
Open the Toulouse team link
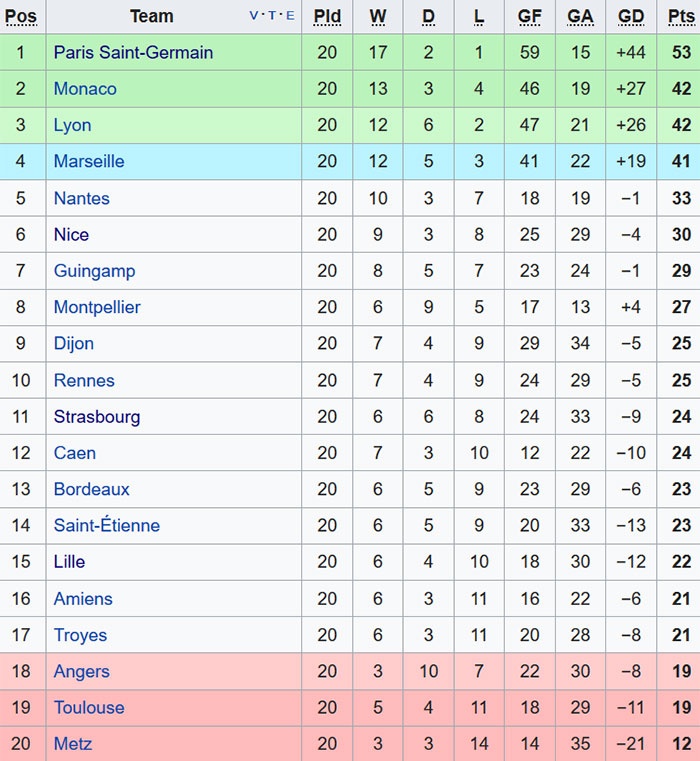[x=89, y=707]
